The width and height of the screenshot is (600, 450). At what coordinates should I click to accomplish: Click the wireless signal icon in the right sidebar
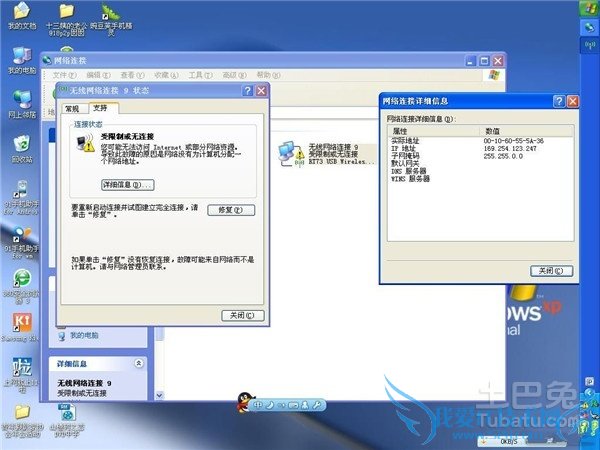[589, 45]
